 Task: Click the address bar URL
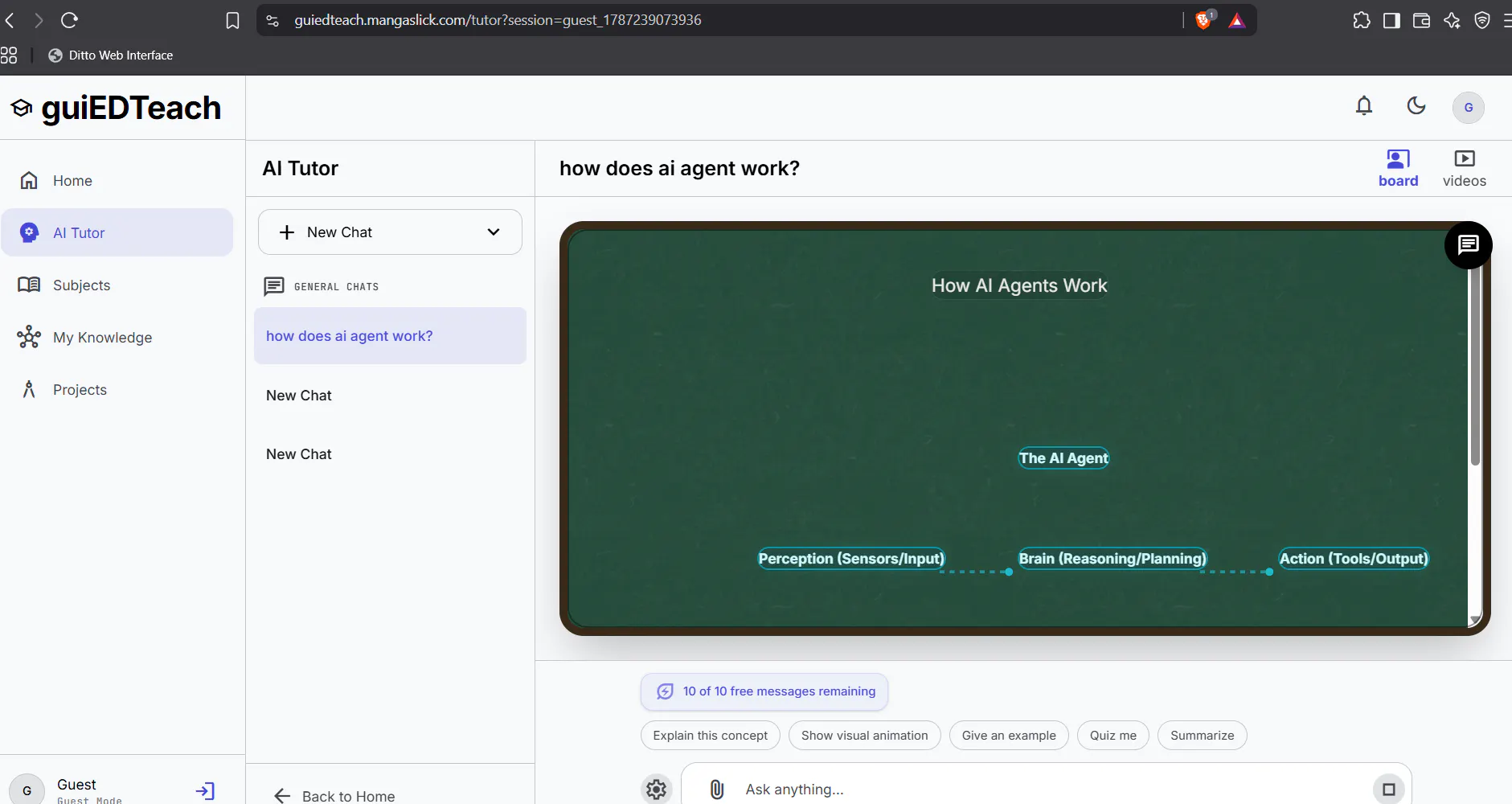click(x=498, y=20)
